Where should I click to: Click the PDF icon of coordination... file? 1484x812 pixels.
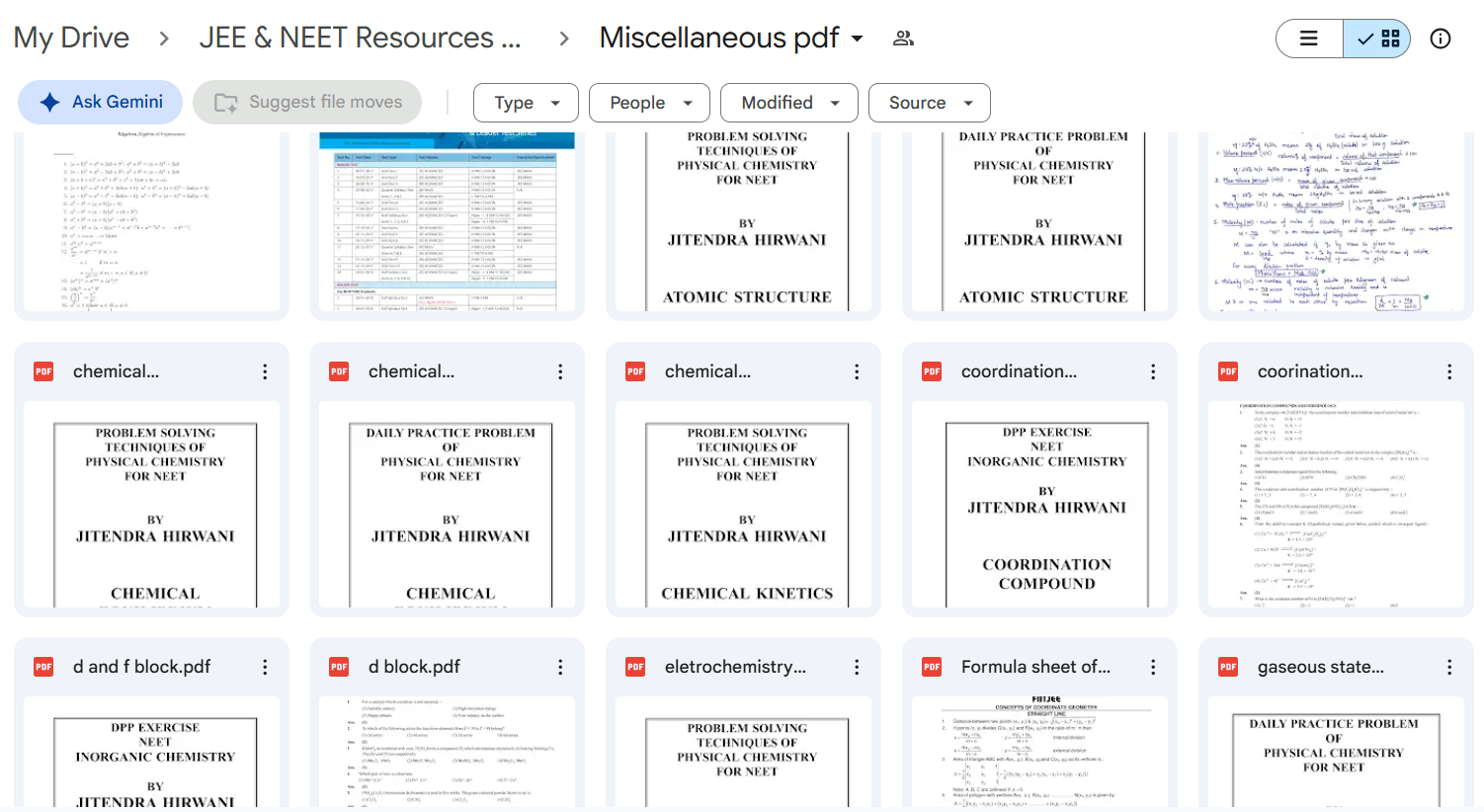coord(932,371)
